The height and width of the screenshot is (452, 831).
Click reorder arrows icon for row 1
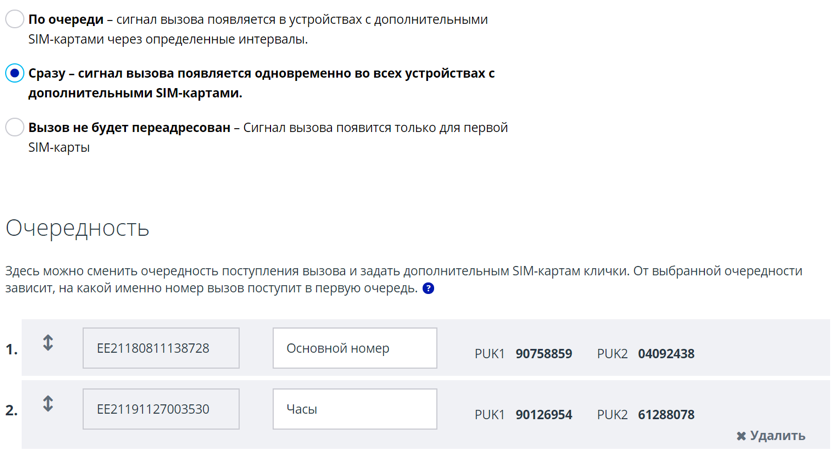48,343
